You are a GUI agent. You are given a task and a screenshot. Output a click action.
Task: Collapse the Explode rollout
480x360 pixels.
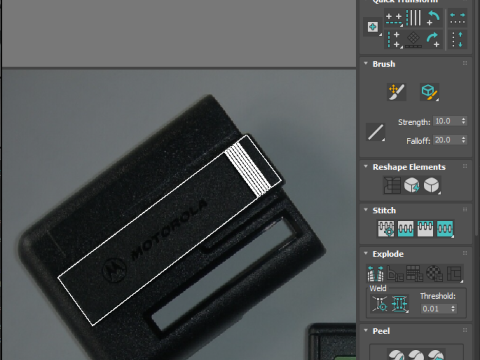[x=366, y=253]
